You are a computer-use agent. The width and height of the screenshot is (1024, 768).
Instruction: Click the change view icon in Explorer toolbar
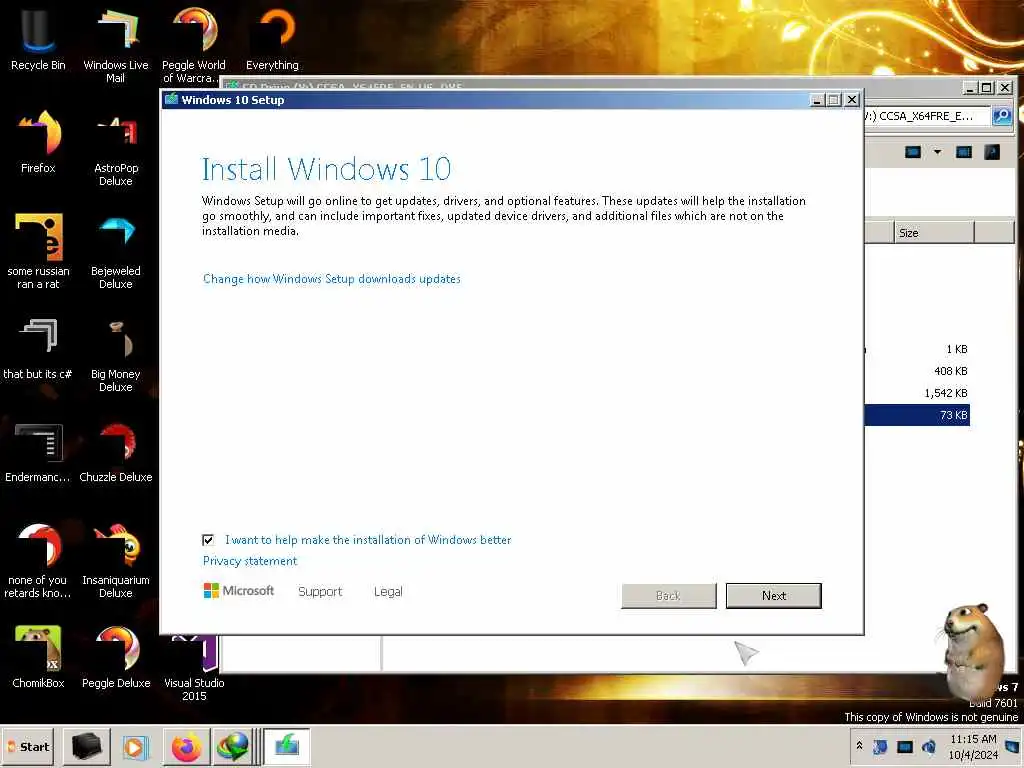[x=913, y=152]
